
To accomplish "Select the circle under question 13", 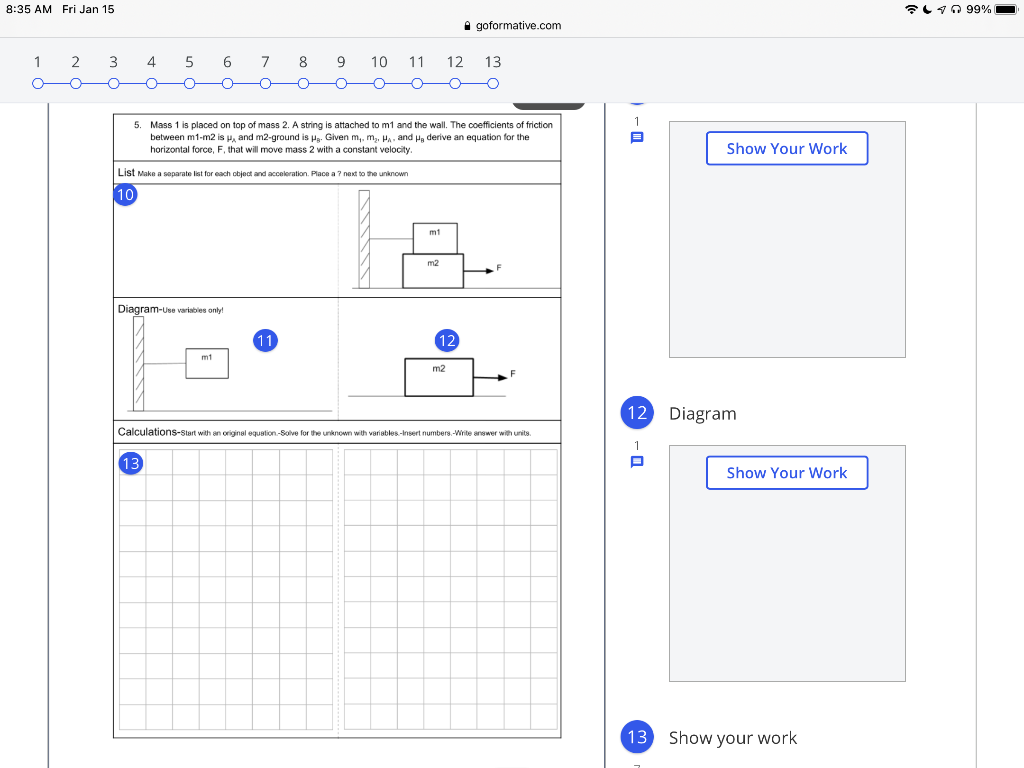I will [492, 84].
